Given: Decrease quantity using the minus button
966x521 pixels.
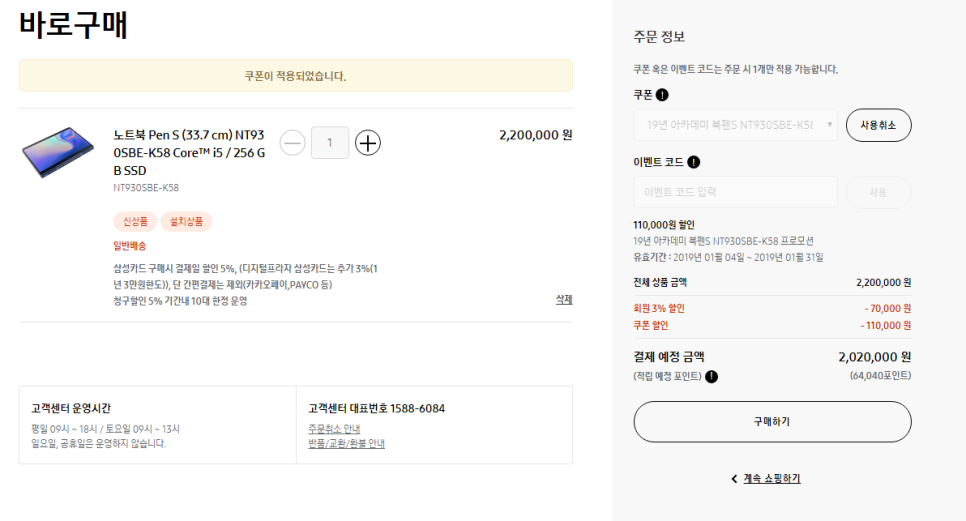Looking at the screenshot, I should [x=292, y=143].
